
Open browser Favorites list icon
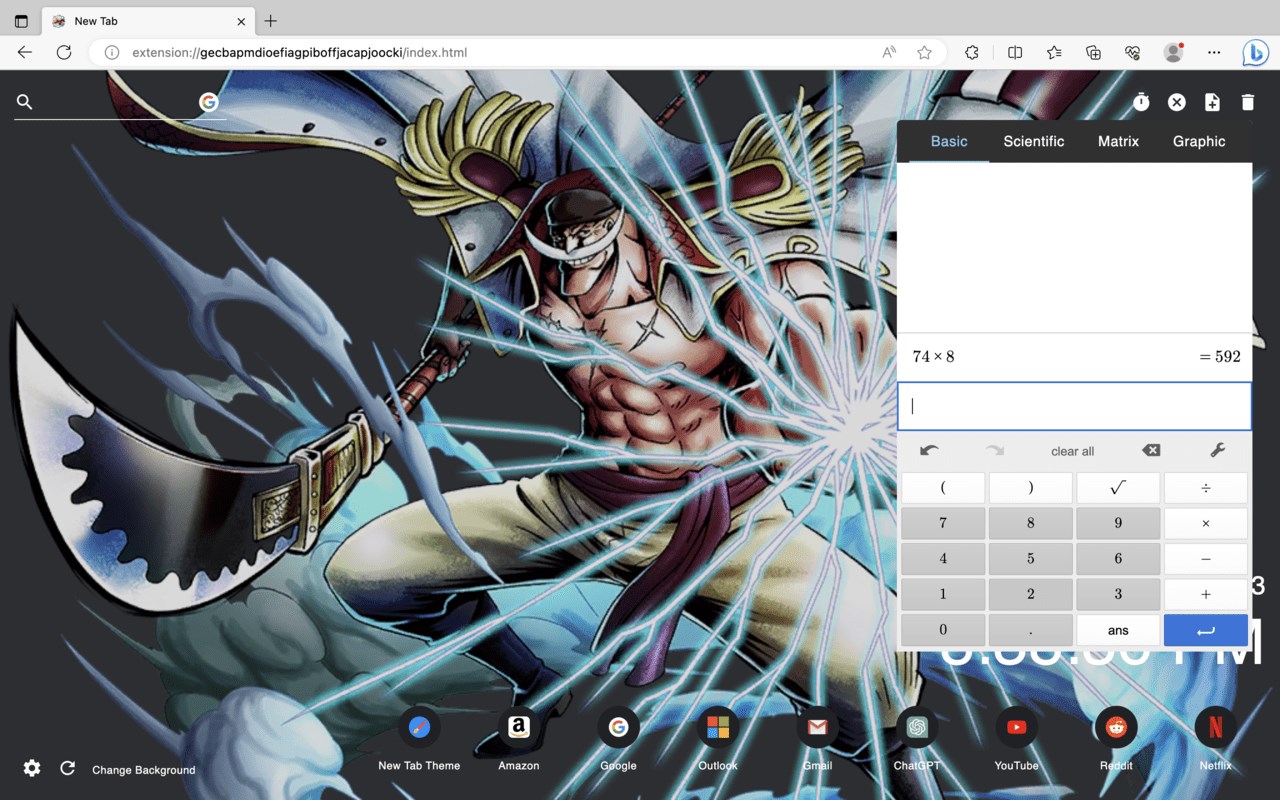1054,52
